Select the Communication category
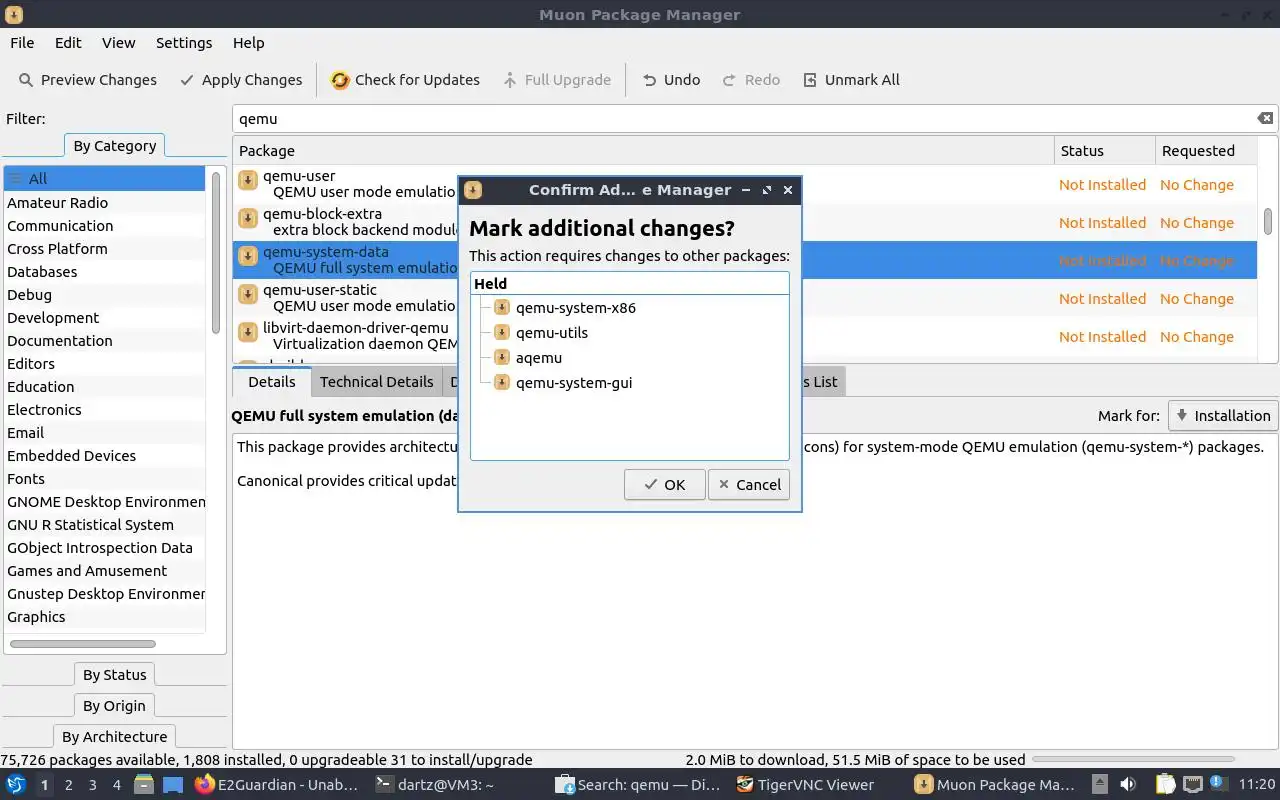 [x=105, y=226]
